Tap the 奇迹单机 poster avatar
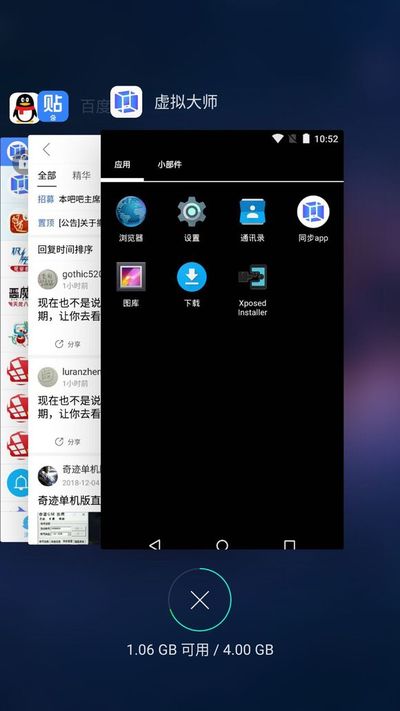The image size is (400, 711). coord(48,476)
